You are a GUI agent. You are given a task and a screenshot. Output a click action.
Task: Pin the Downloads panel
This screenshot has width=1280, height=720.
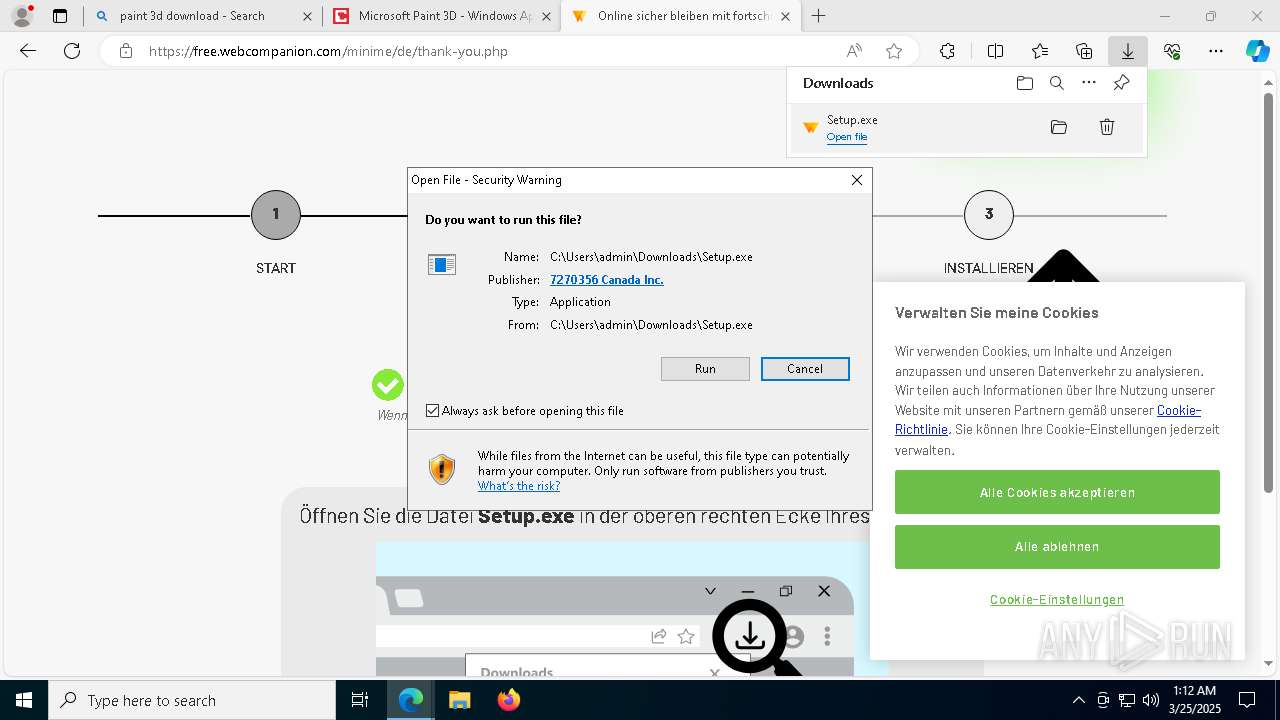(x=1121, y=83)
